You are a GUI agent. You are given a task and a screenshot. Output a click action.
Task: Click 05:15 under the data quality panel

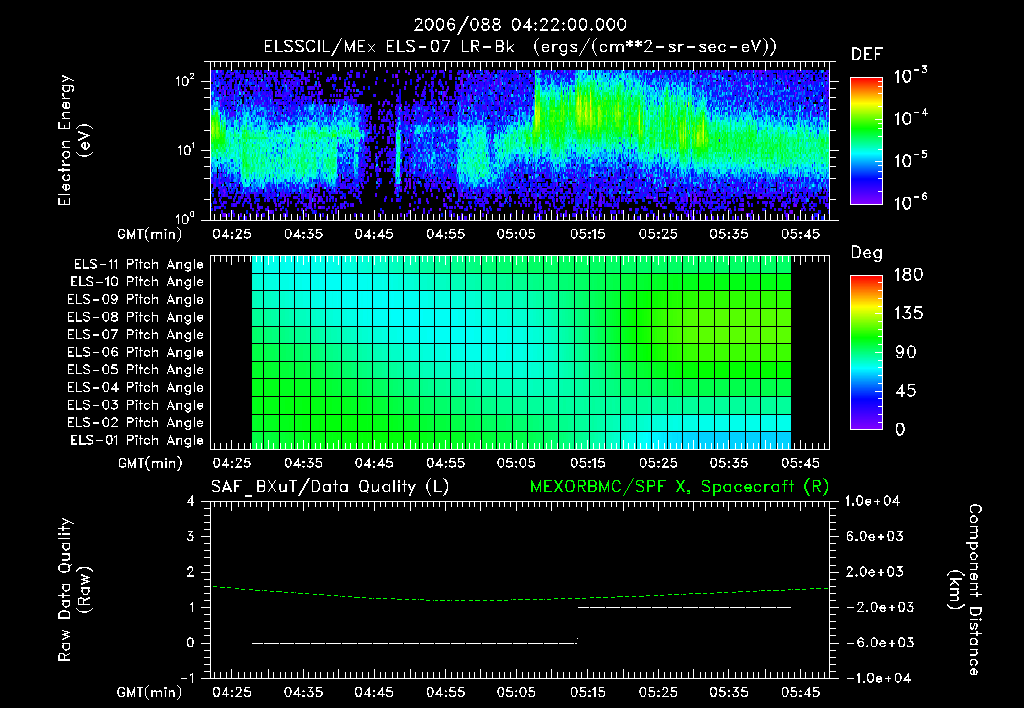[x=587, y=692]
